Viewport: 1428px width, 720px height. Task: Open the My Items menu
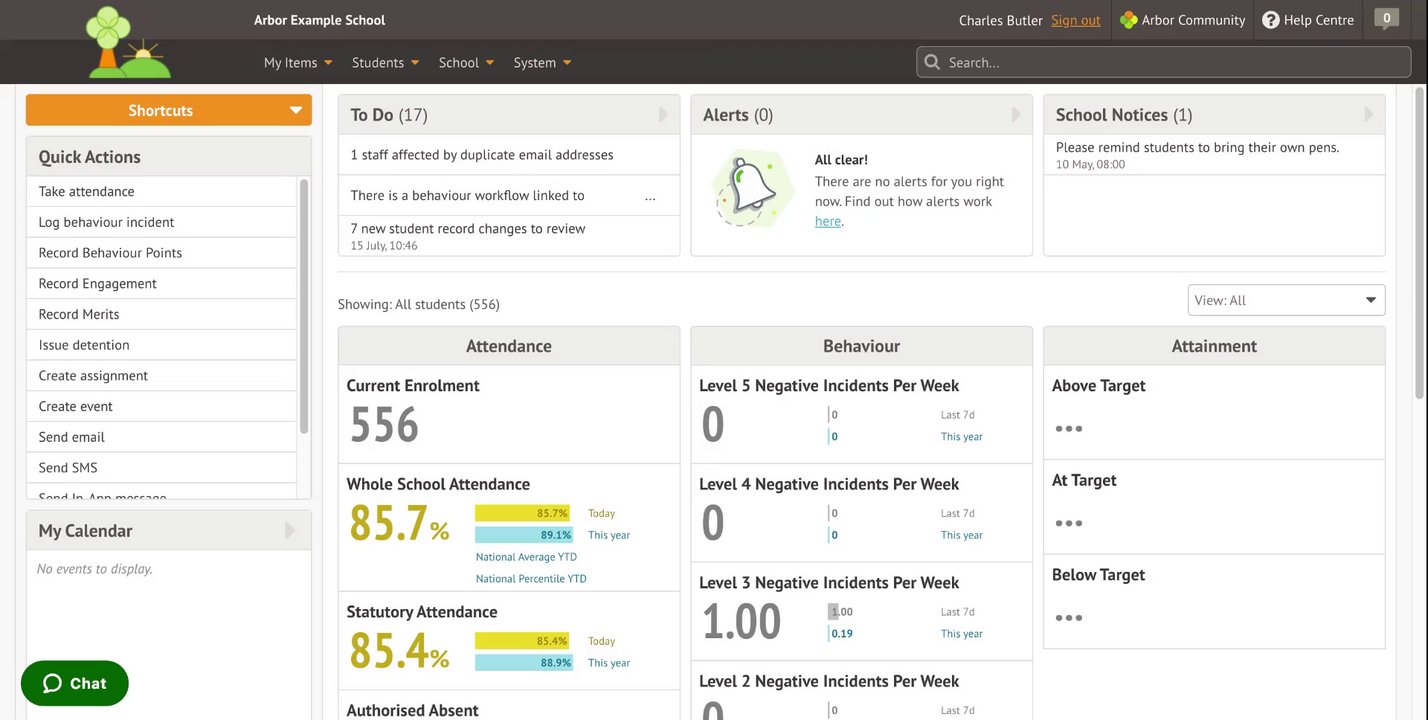[298, 62]
